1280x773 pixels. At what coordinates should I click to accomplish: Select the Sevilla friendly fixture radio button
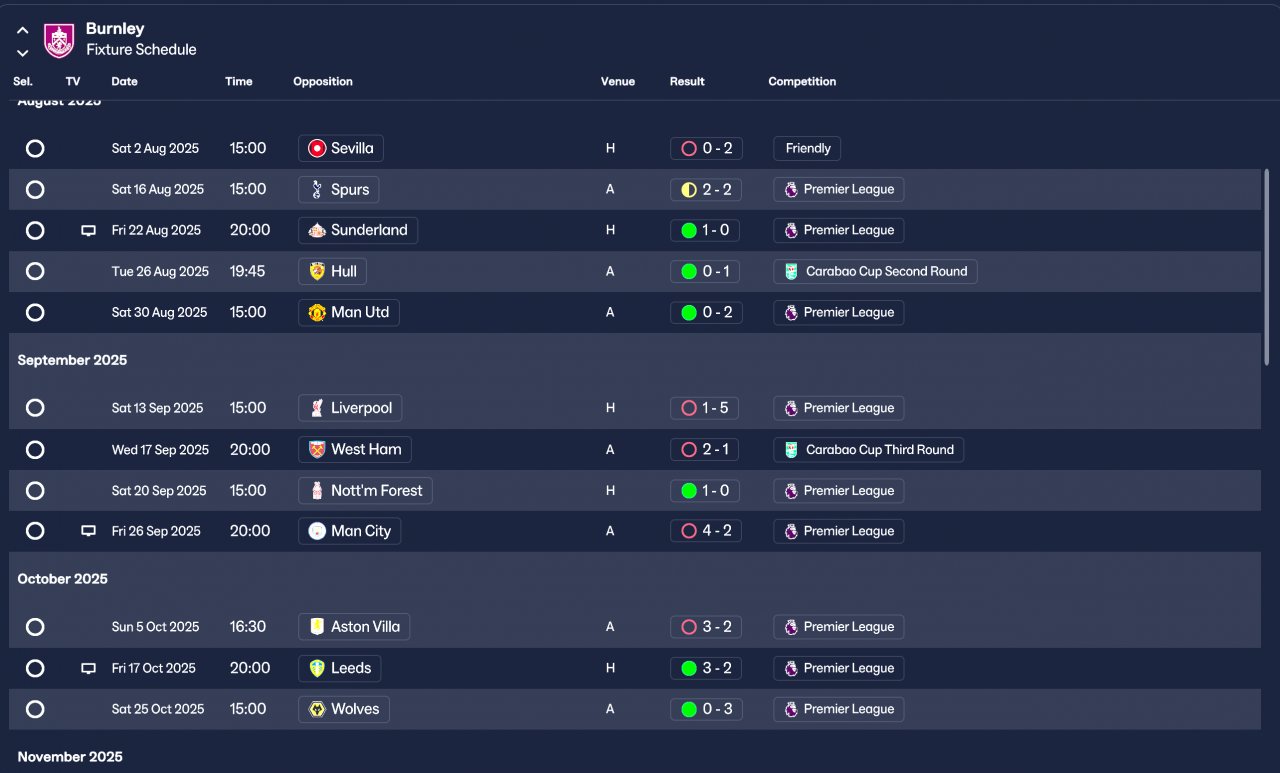[35, 149]
